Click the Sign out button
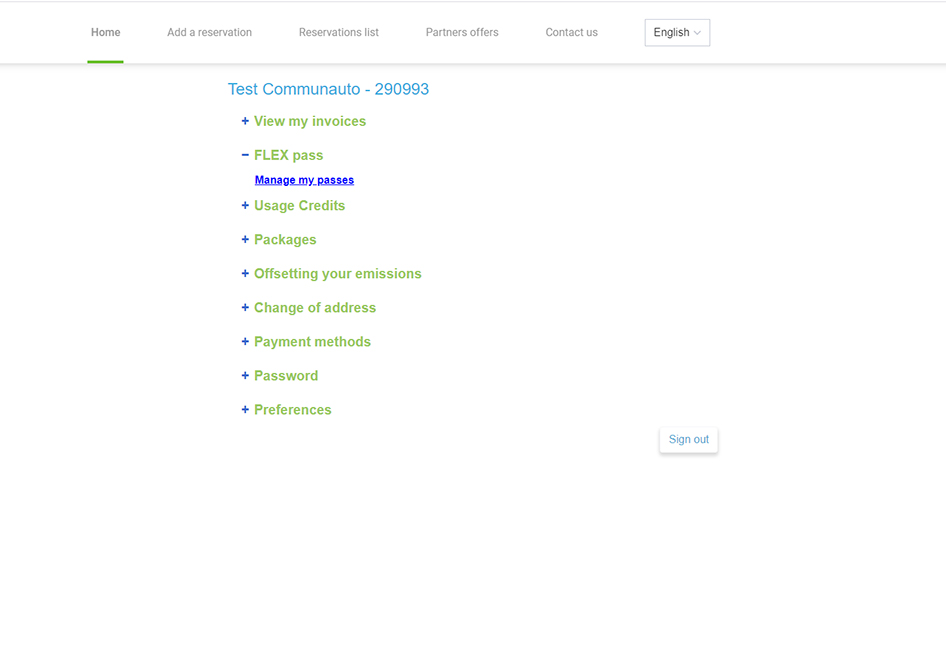This screenshot has width=946, height=667. pyautogui.click(x=688, y=440)
